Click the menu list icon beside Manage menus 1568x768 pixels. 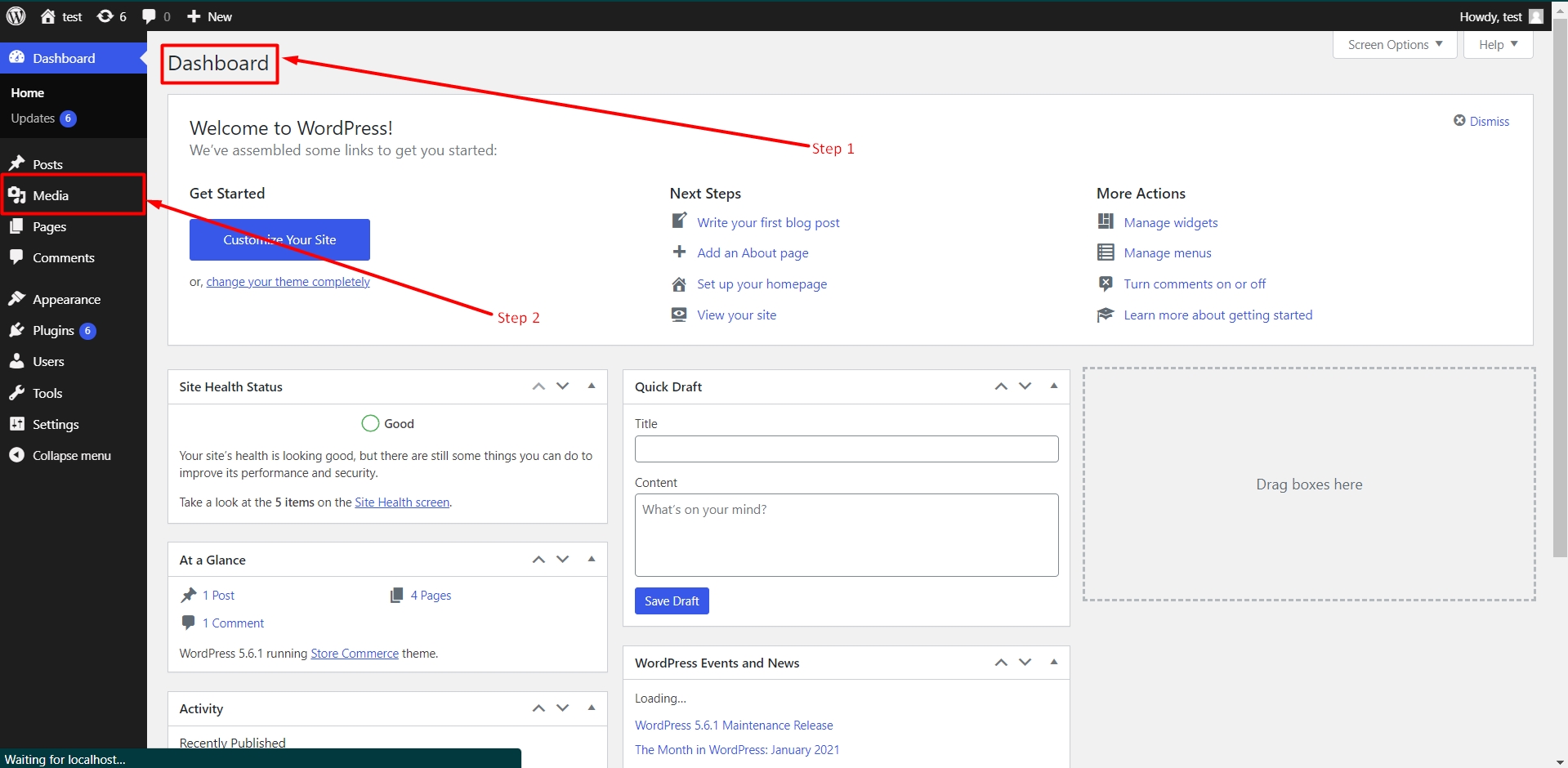(x=1106, y=252)
